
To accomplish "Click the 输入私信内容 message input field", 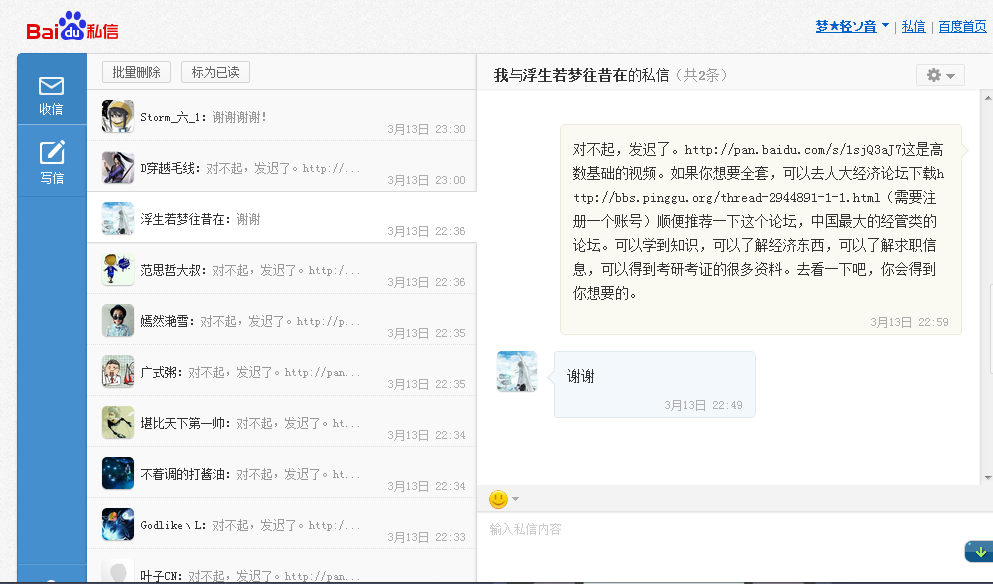I will (720, 540).
